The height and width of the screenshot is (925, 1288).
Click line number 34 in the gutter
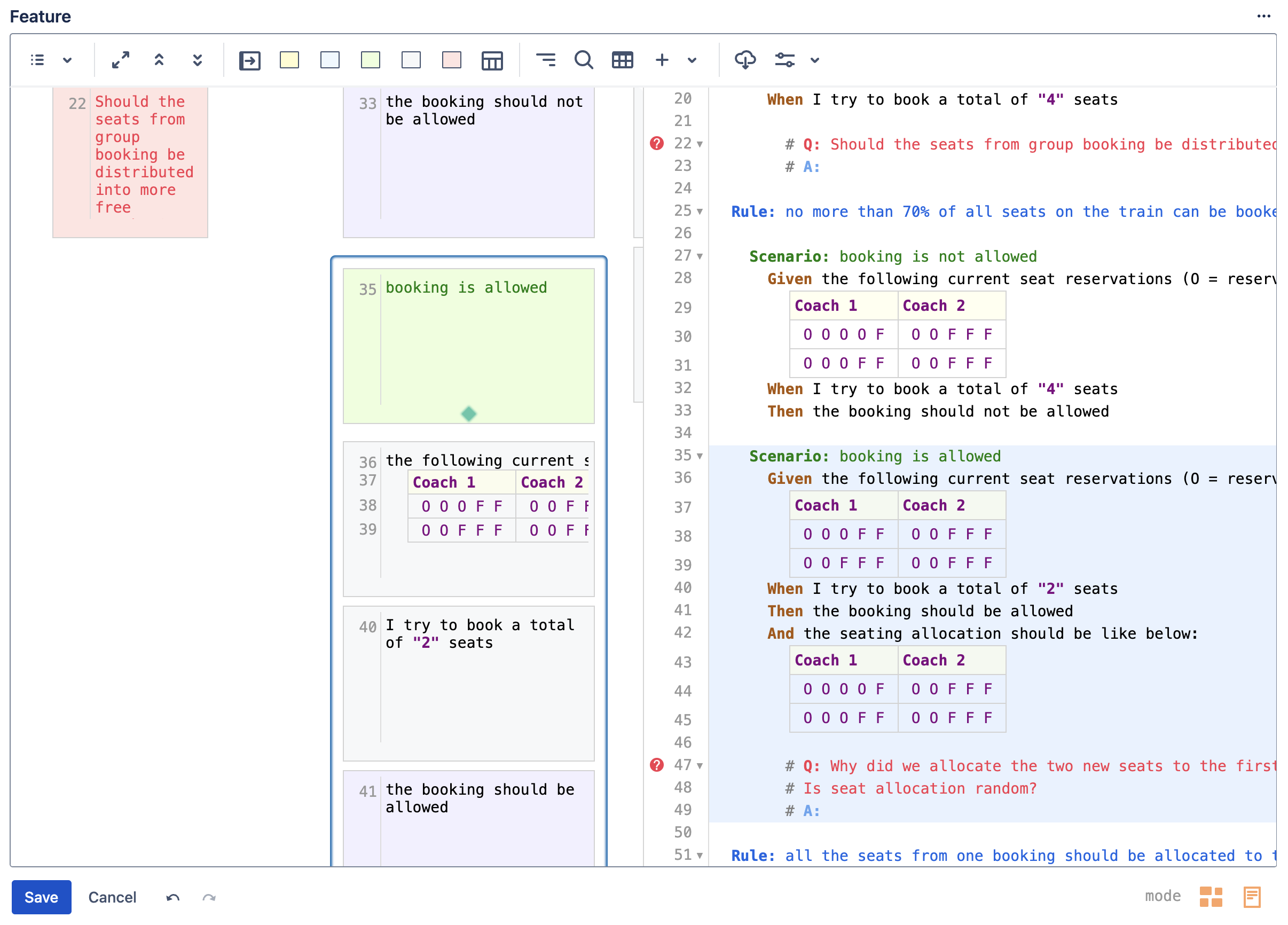tap(682, 433)
